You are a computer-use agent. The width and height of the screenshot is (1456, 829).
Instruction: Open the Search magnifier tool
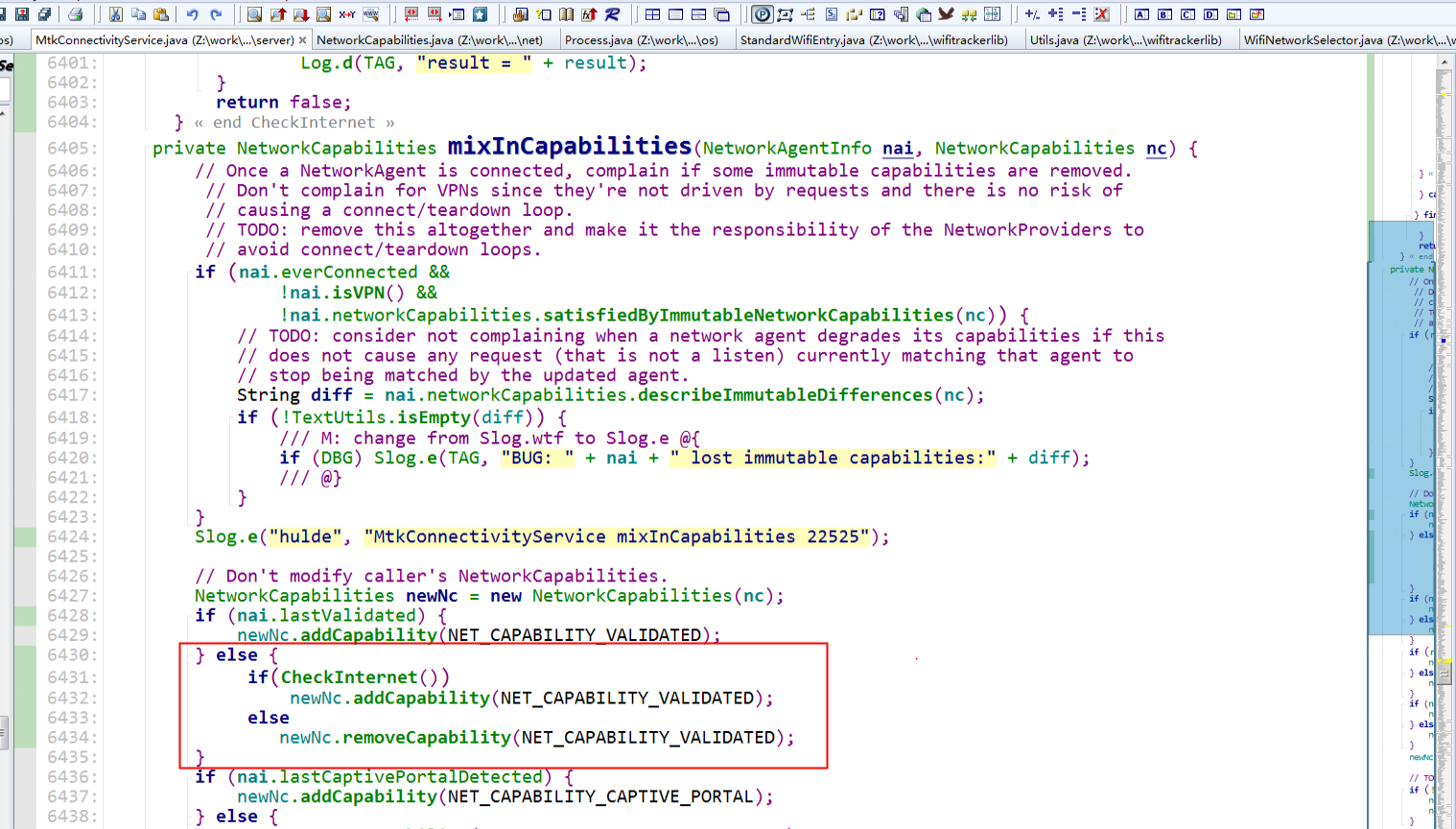254,14
